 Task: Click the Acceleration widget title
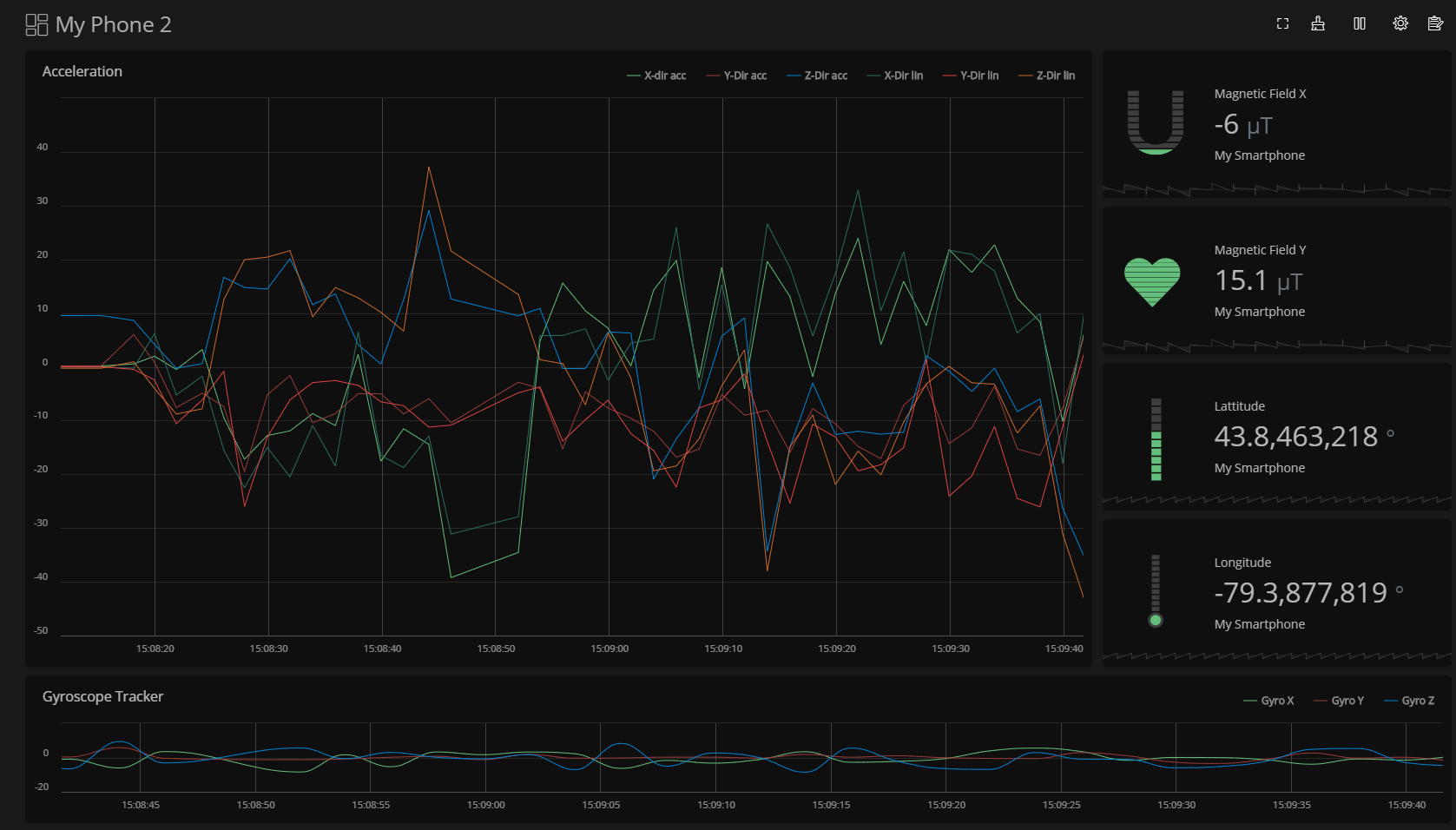[82, 71]
